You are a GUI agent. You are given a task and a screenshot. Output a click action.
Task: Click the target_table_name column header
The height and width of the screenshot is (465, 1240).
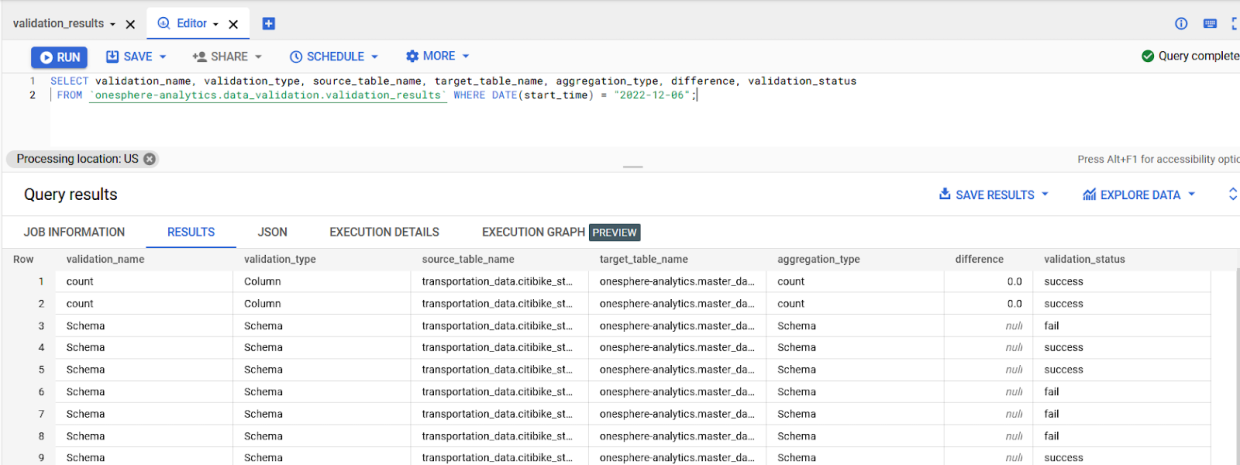click(x=644, y=259)
